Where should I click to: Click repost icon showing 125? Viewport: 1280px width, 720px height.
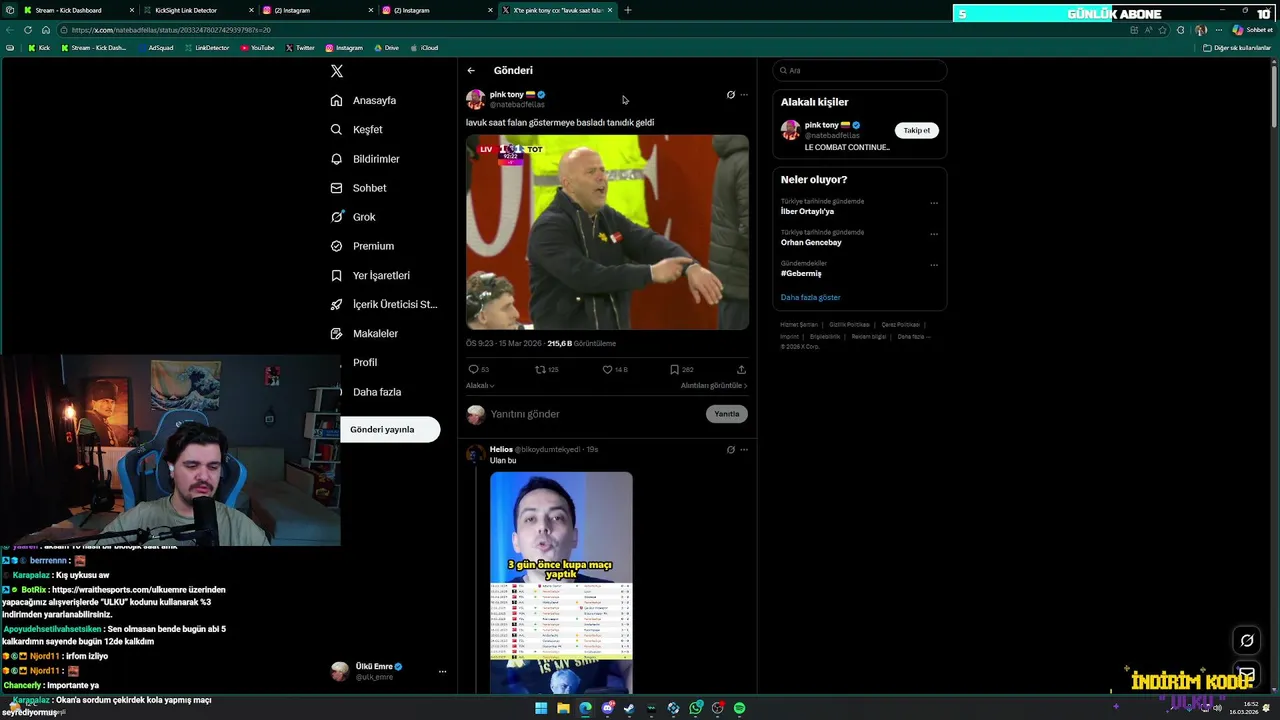pos(541,369)
